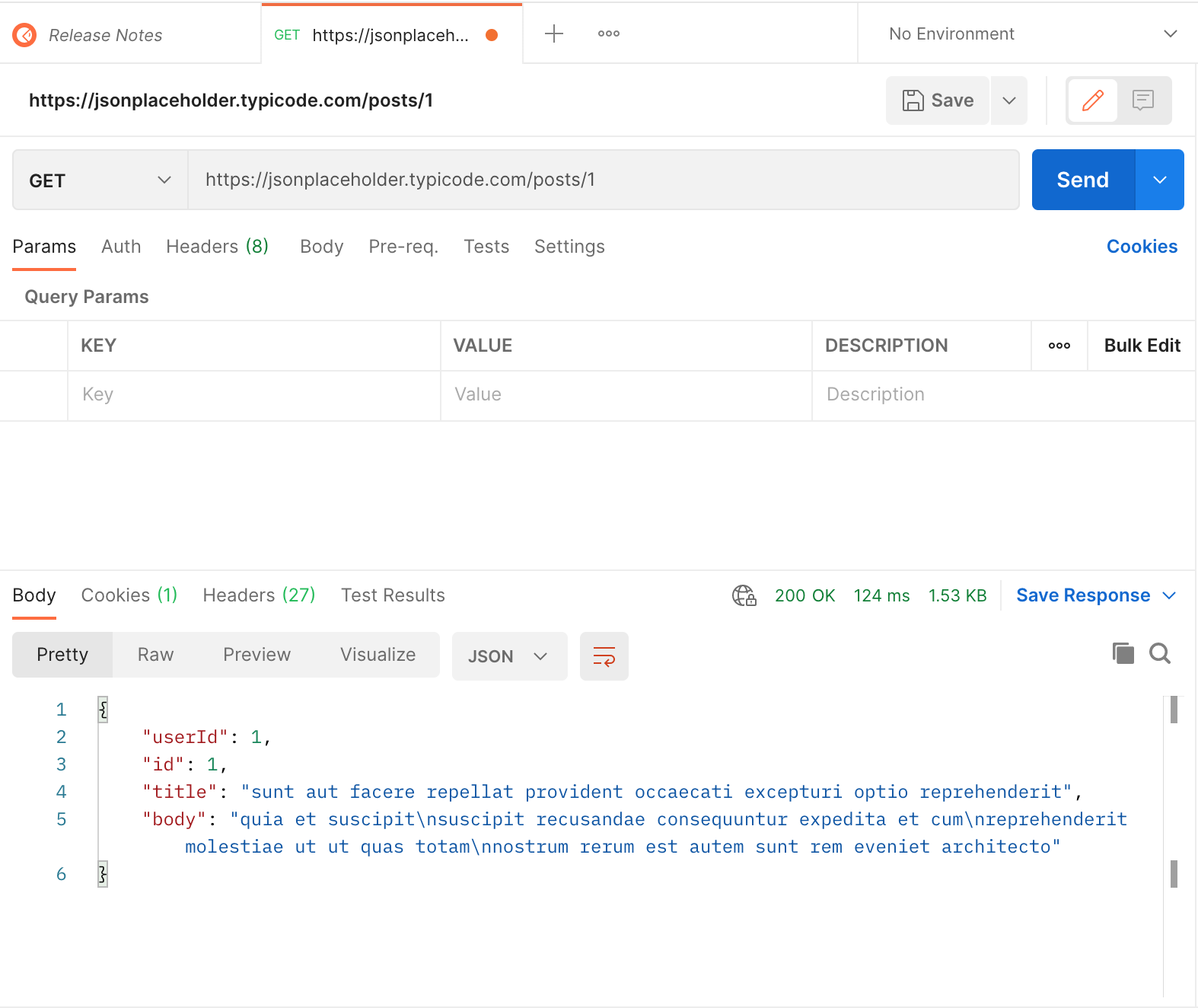This screenshot has height=1008, width=1198.
Task: Switch to the Auth tab
Action: pos(121,247)
